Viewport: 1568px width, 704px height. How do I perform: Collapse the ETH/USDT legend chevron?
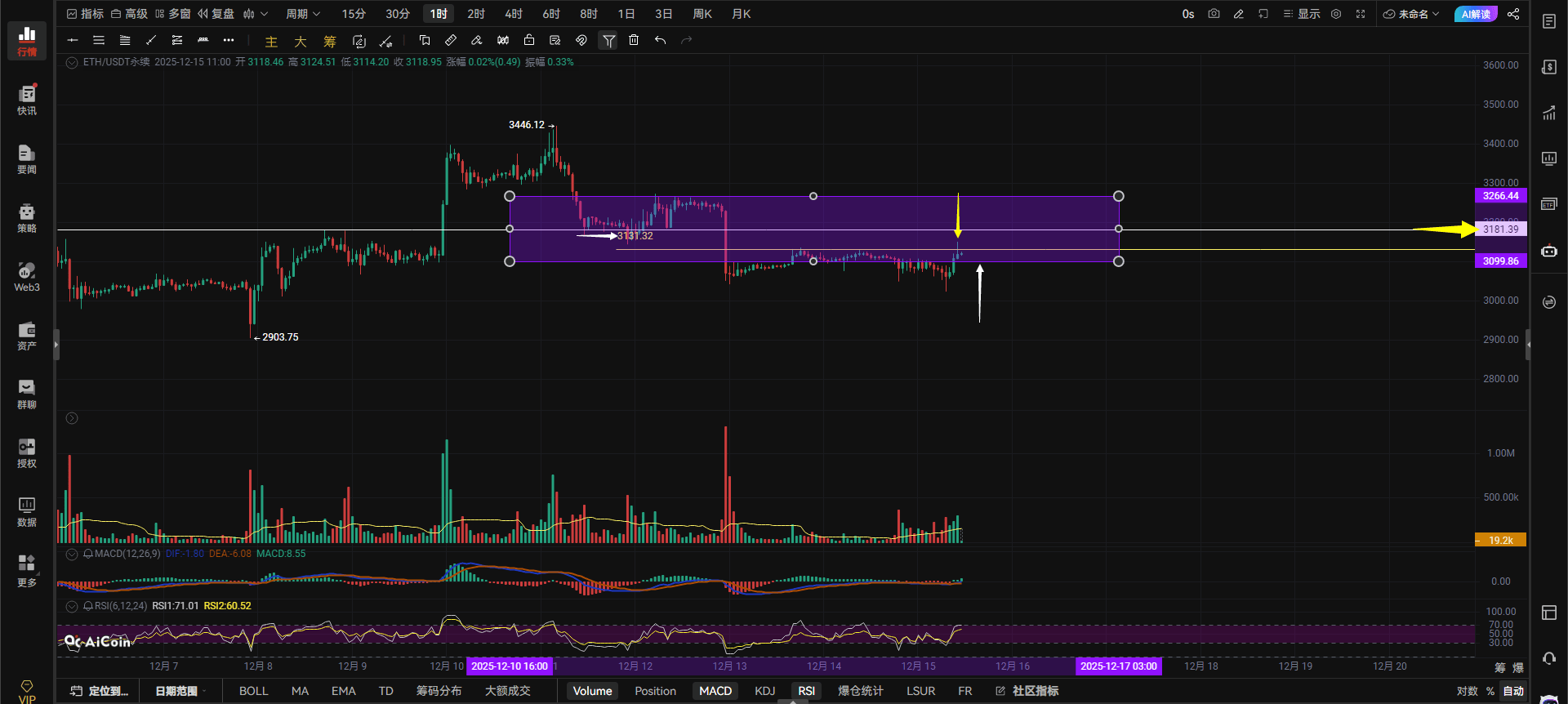click(x=72, y=62)
